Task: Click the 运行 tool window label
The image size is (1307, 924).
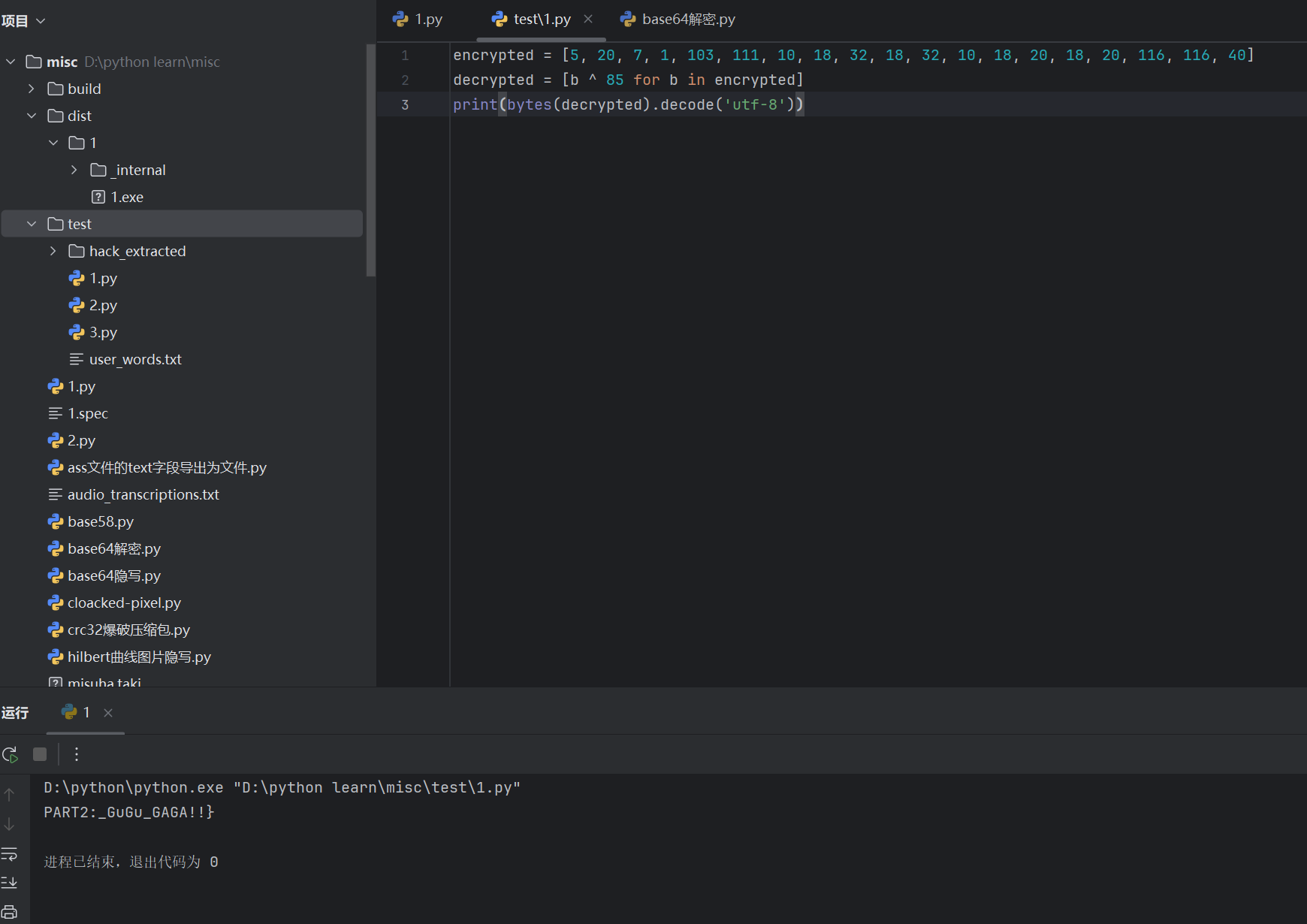Action: click(15, 712)
